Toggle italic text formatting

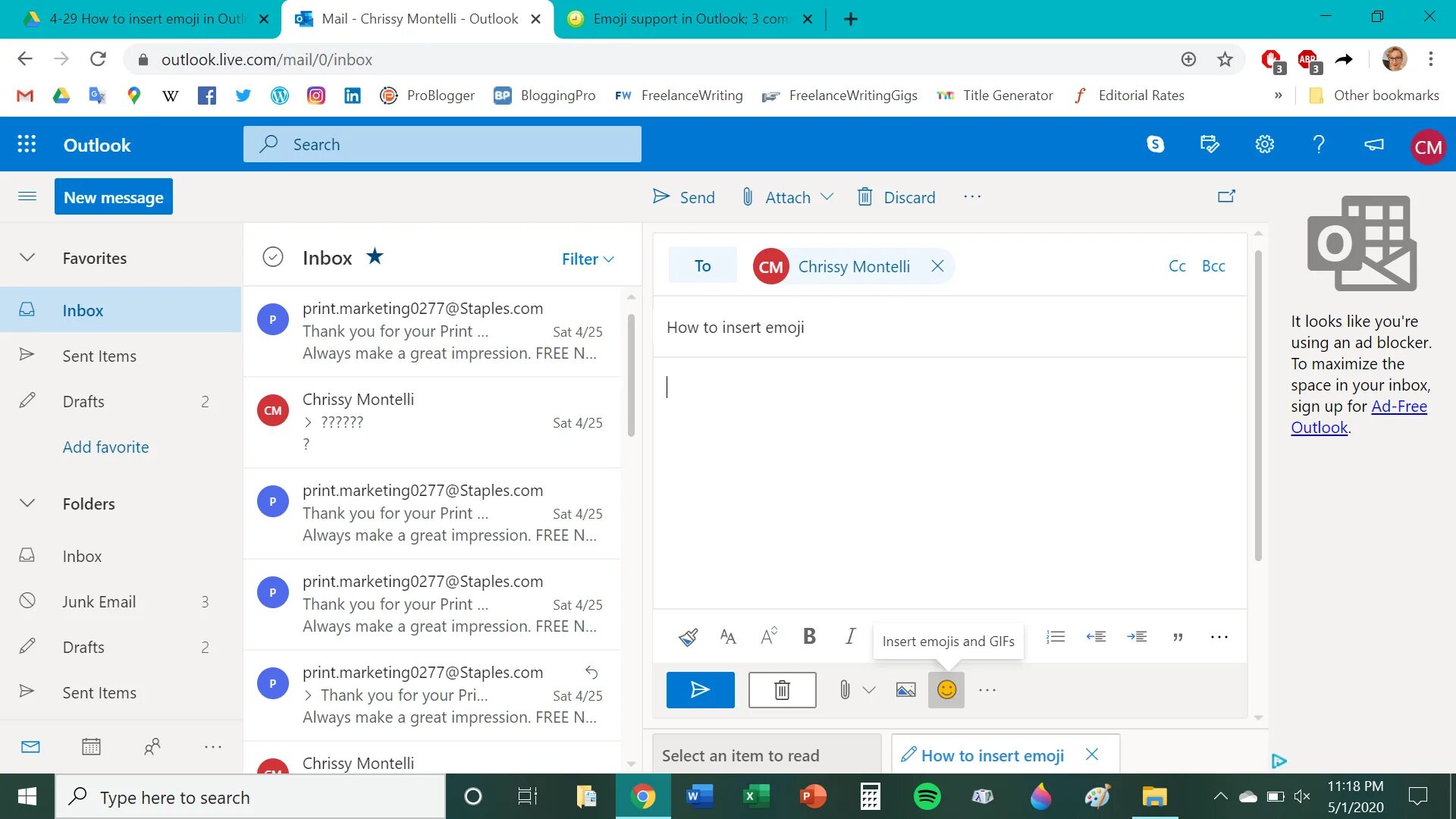pyautogui.click(x=850, y=637)
